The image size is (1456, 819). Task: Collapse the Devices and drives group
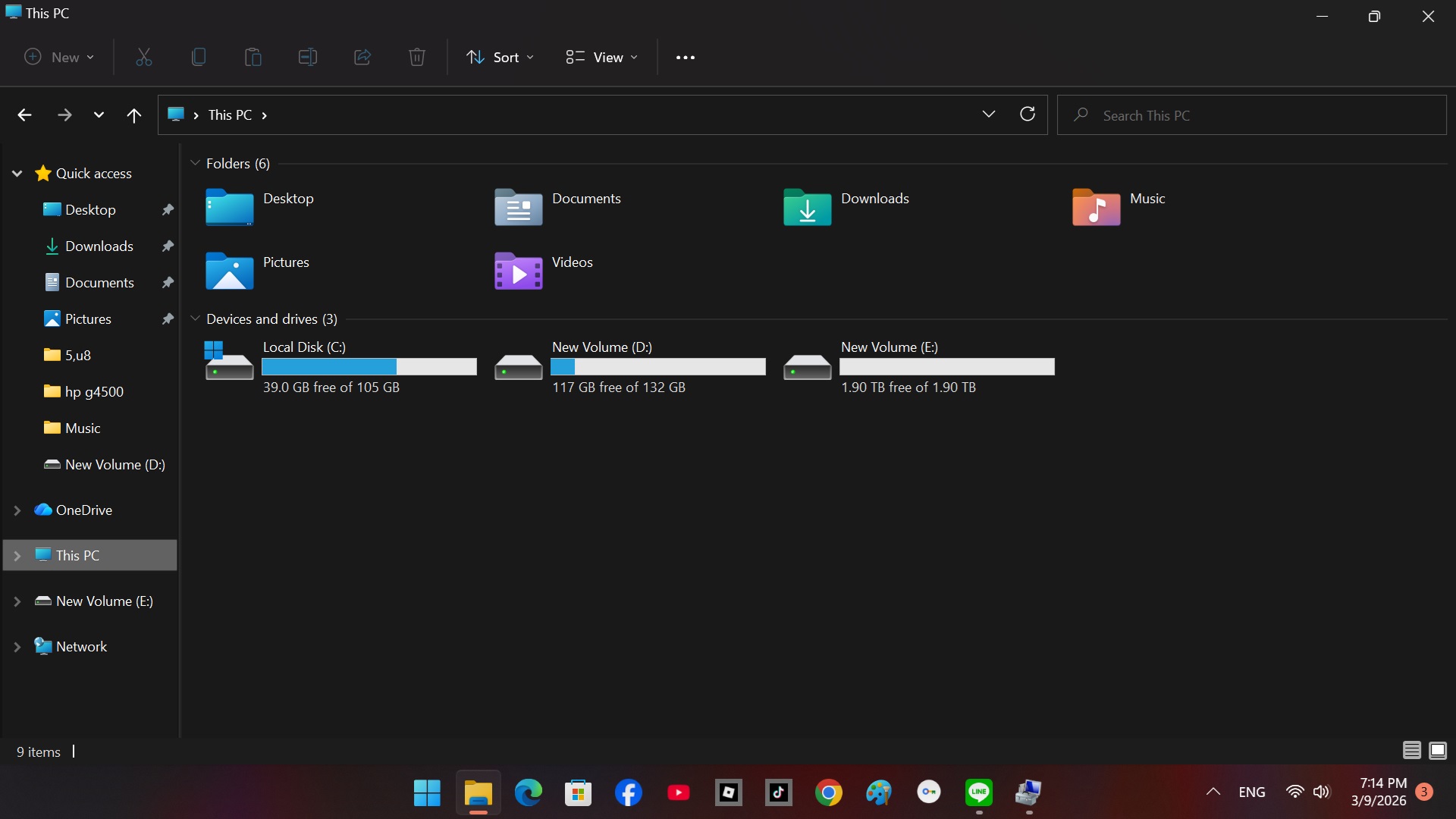pos(195,318)
